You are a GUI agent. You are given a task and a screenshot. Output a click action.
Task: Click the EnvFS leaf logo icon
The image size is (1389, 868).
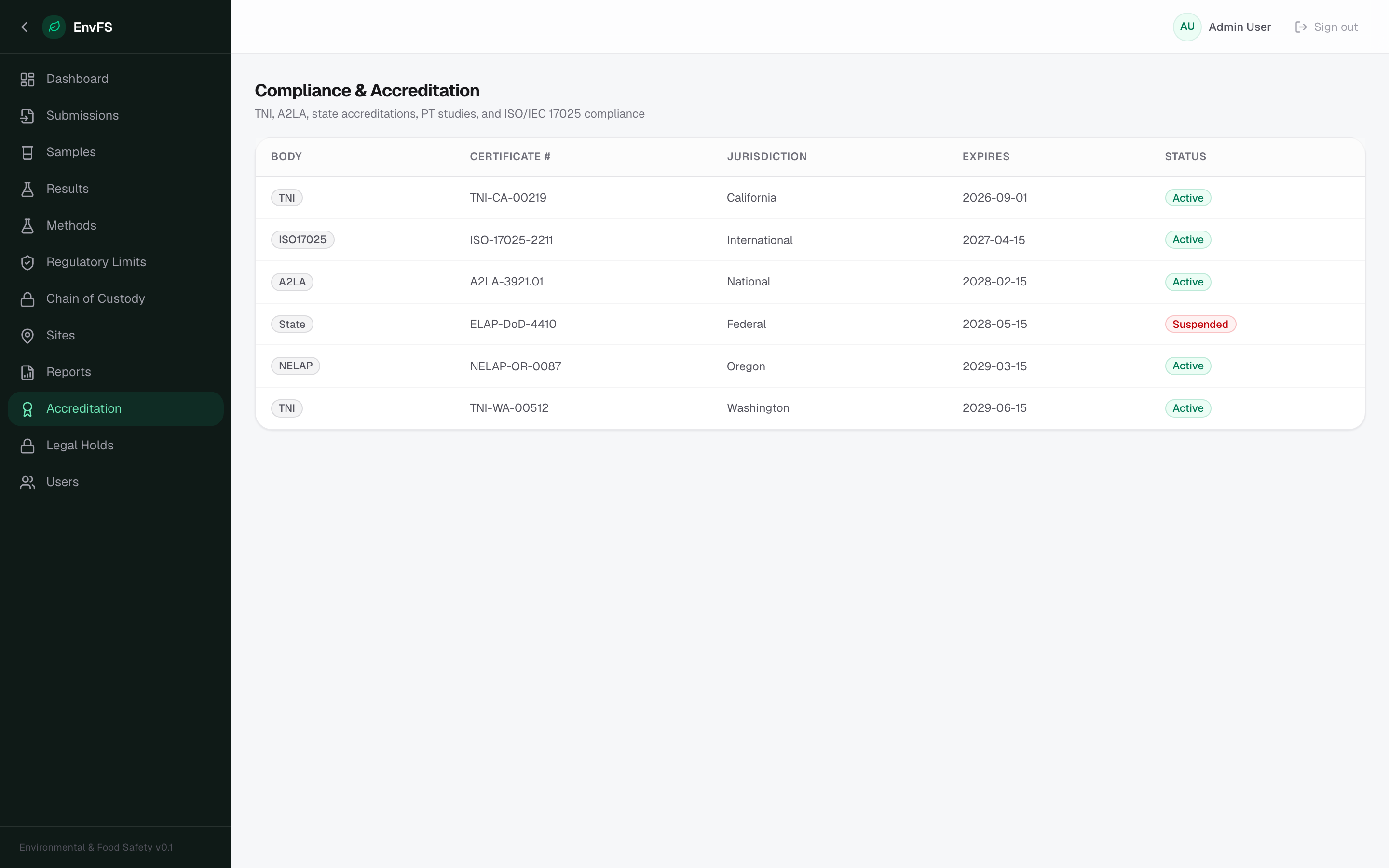tap(54, 27)
